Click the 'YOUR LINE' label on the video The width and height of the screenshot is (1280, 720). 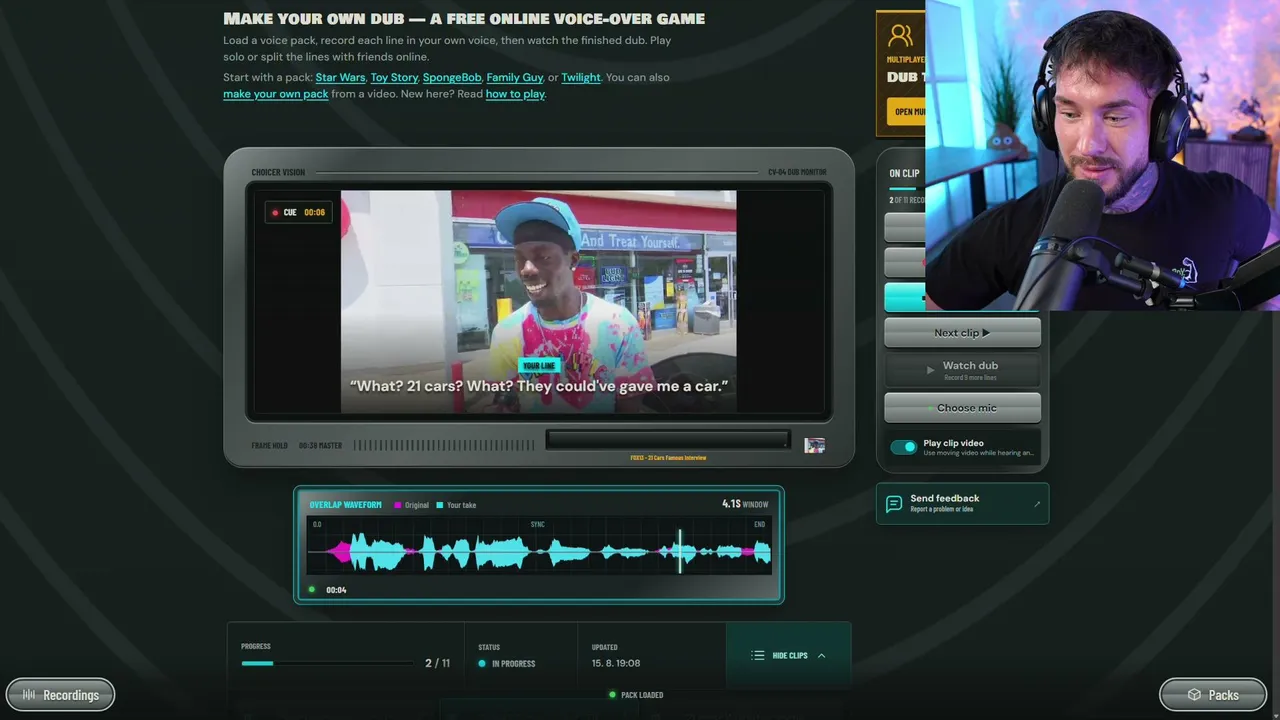[x=539, y=366]
